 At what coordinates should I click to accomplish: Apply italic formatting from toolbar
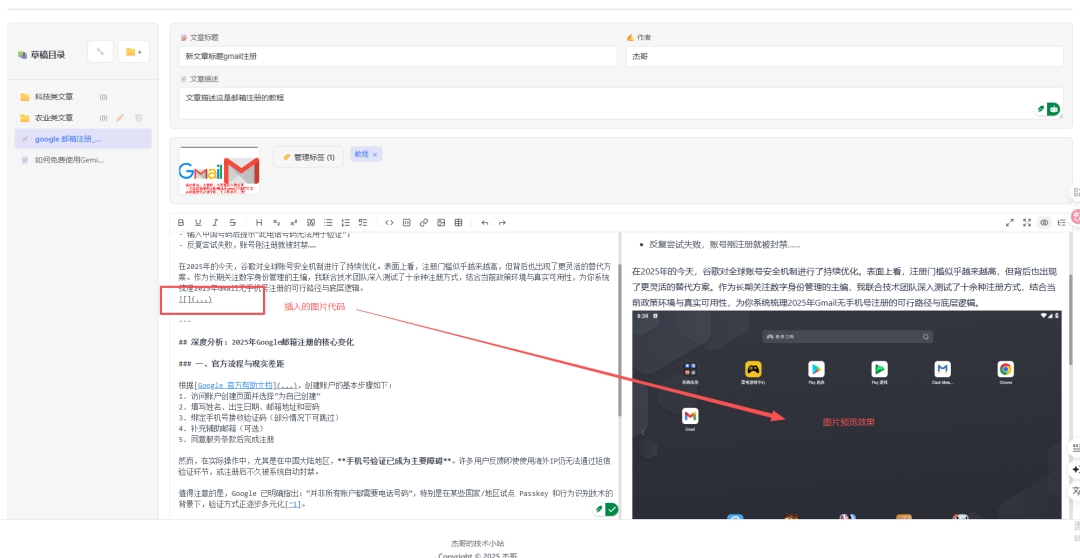click(215, 223)
